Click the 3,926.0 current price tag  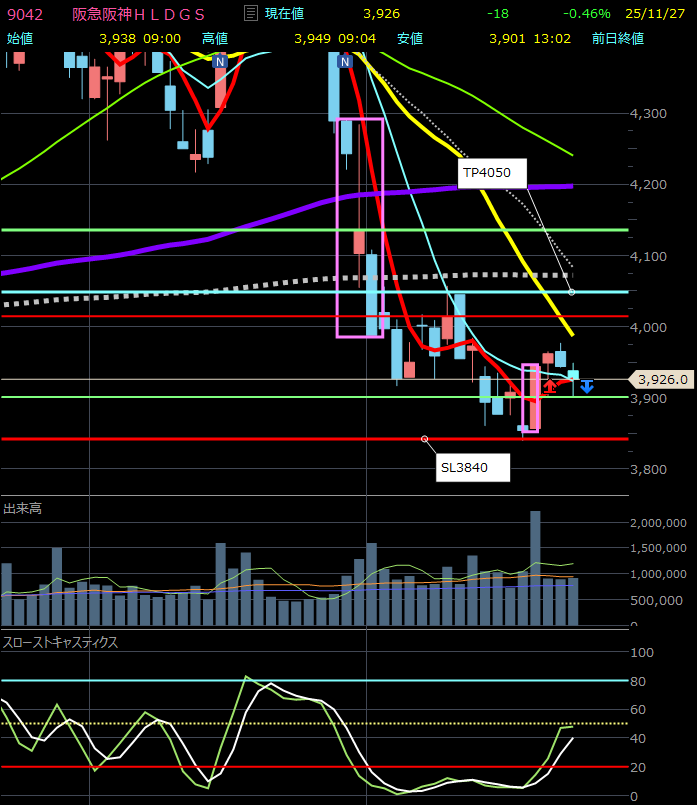coord(661,379)
